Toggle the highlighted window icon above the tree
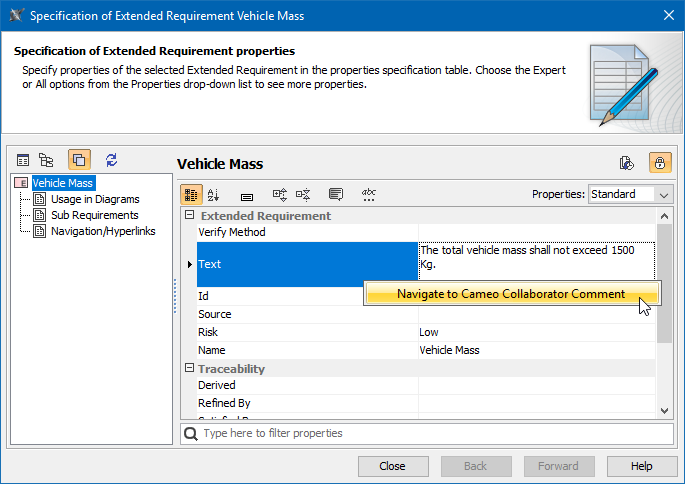685x484 pixels. click(79, 160)
